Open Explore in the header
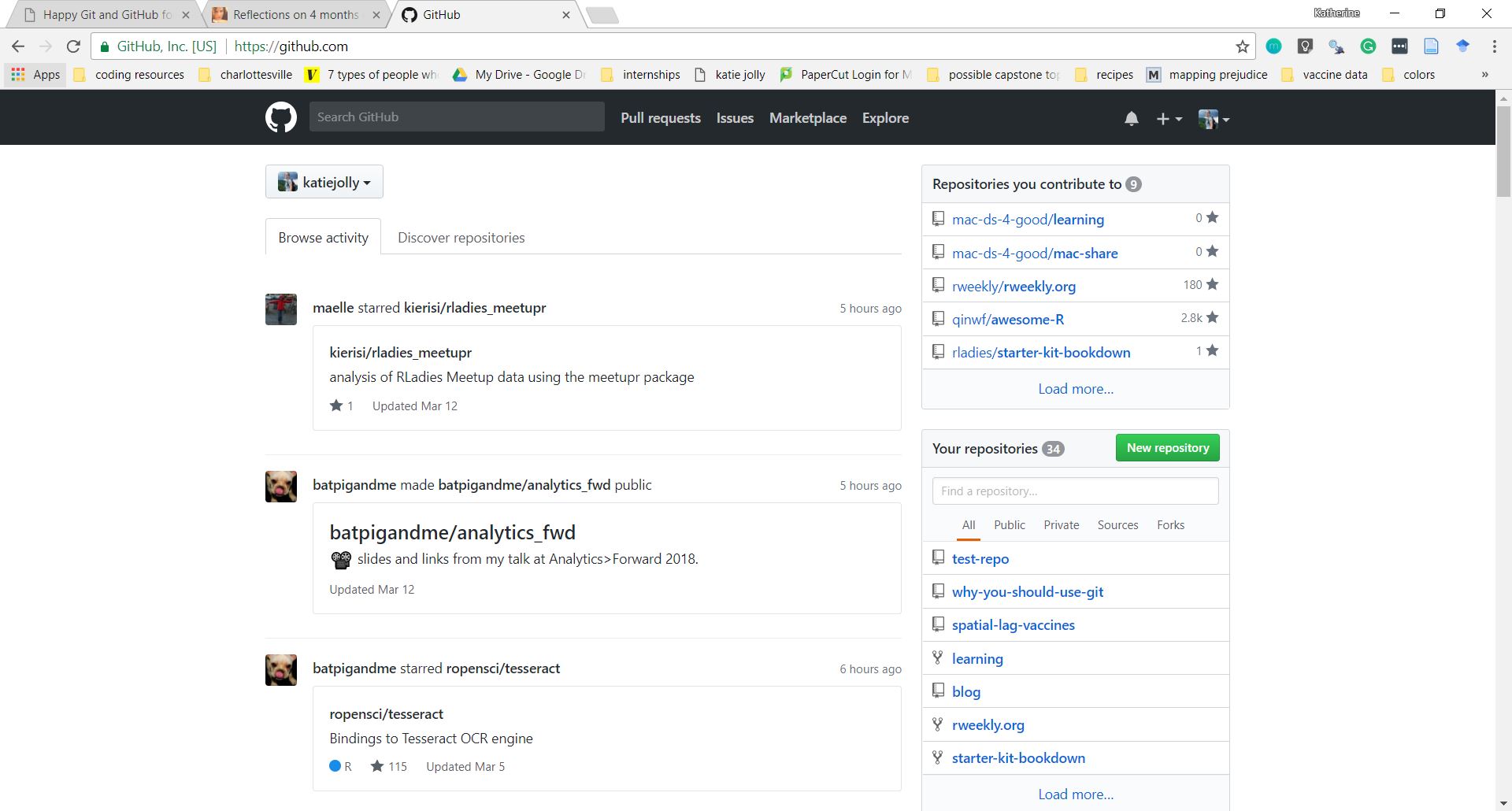1512x811 pixels. pos(885,117)
